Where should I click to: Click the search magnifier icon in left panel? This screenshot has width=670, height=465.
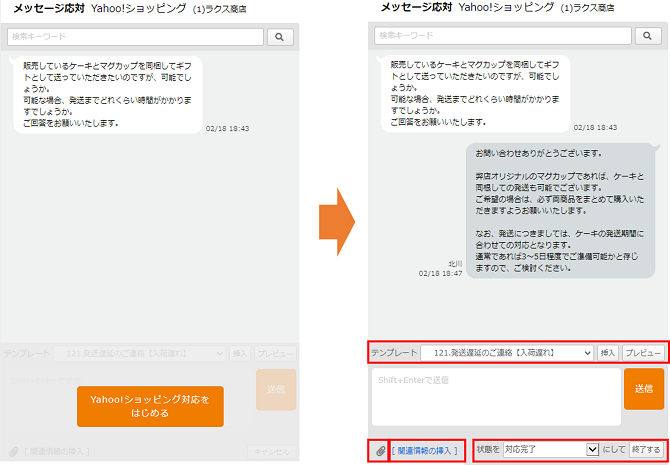[x=280, y=37]
